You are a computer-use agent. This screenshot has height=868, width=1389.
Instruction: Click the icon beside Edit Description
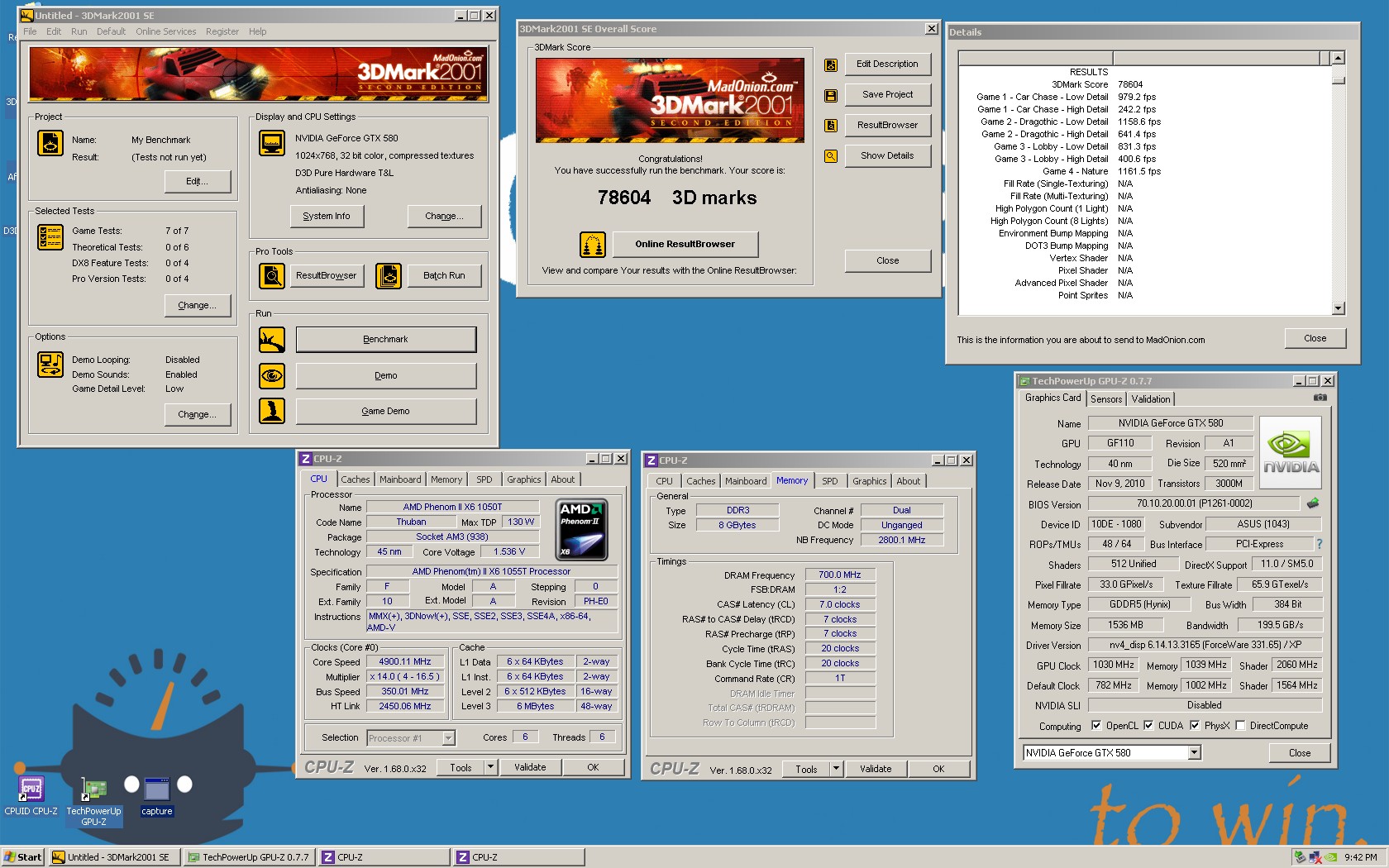pyautogui.click(x=831, y=64)
